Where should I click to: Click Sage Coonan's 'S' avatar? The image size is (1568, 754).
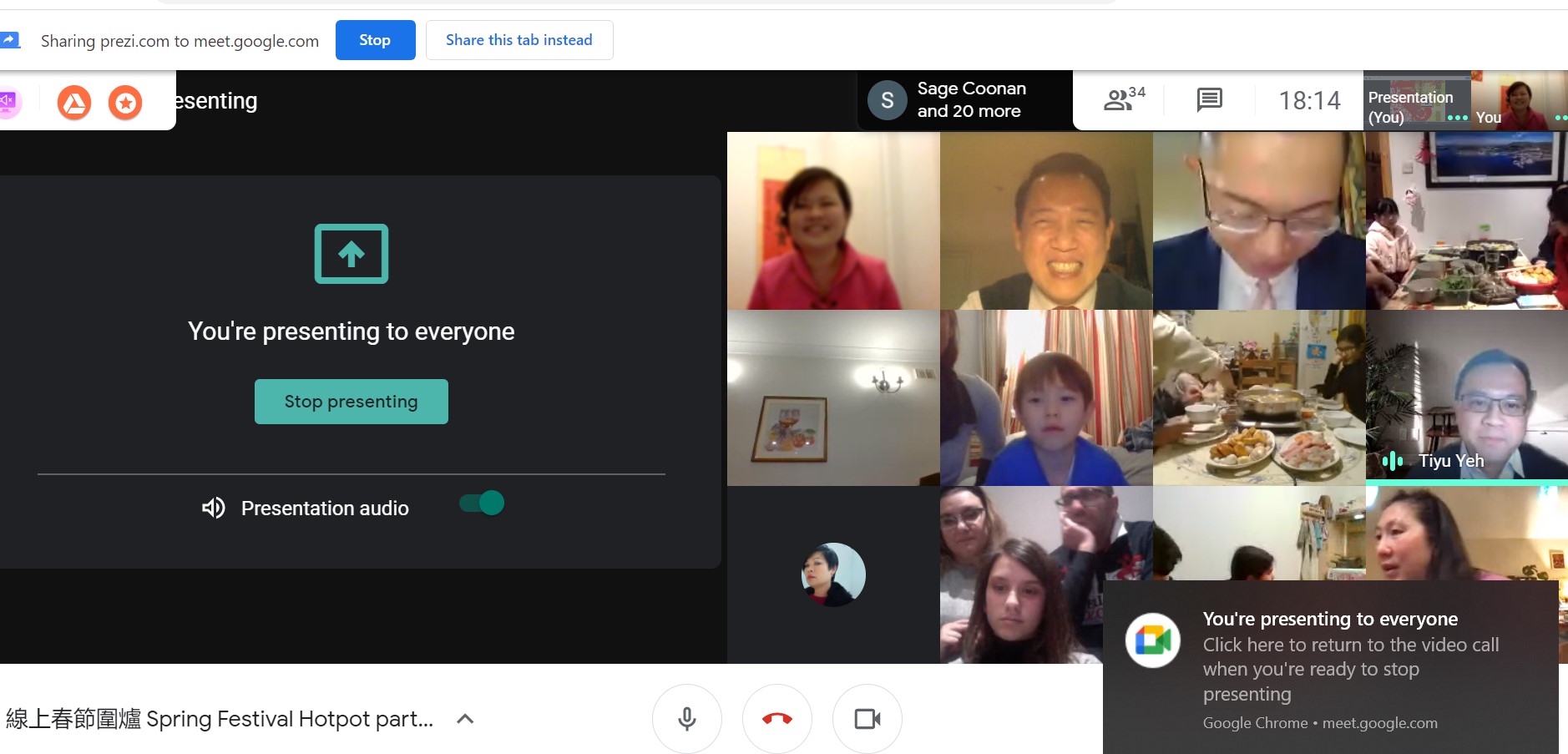click(887, 100)
